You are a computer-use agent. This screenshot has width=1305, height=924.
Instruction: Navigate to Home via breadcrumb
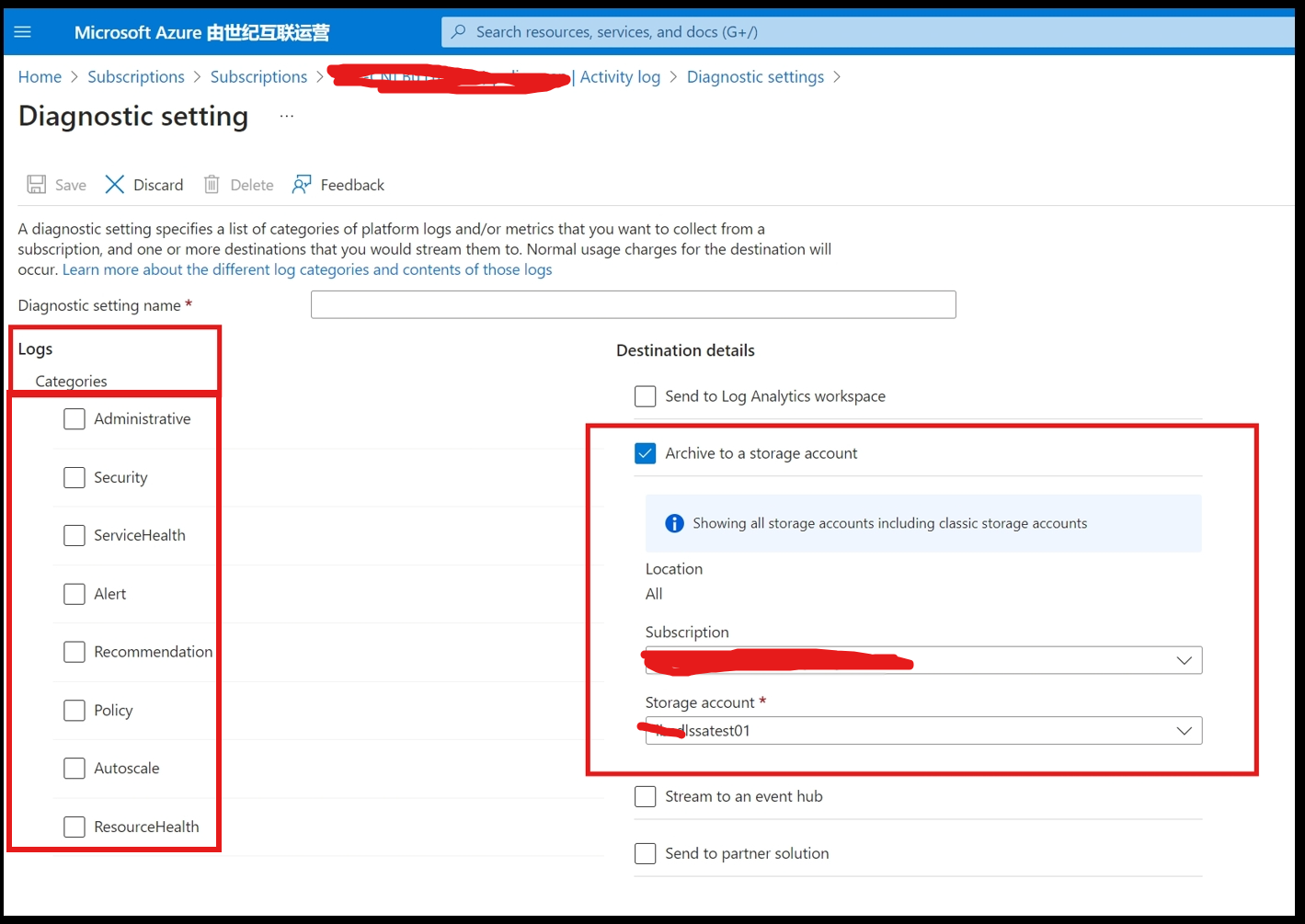pos(40,76)
